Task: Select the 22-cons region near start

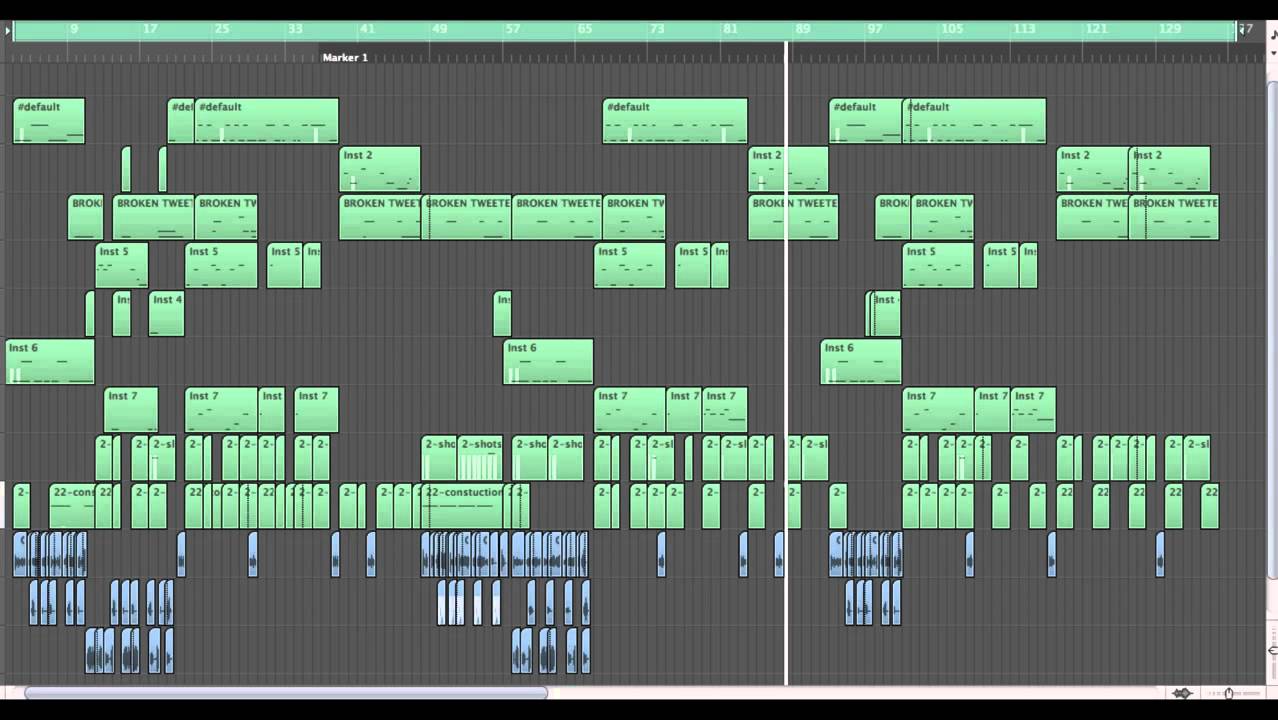Action: (x=73, y=506)
